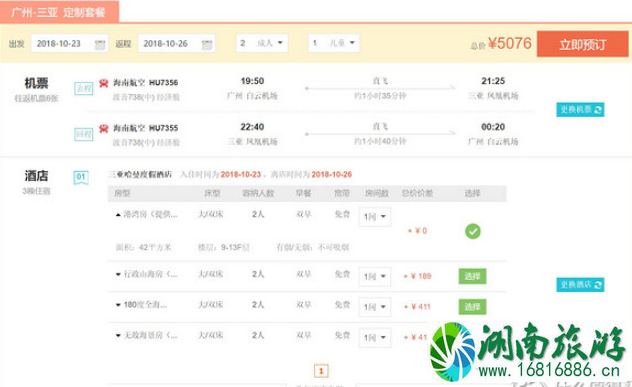Screen dimensions: 632x387
Task: Open room count dropdown for 无敌海景房 row
Action: click(x=374, y=337)
